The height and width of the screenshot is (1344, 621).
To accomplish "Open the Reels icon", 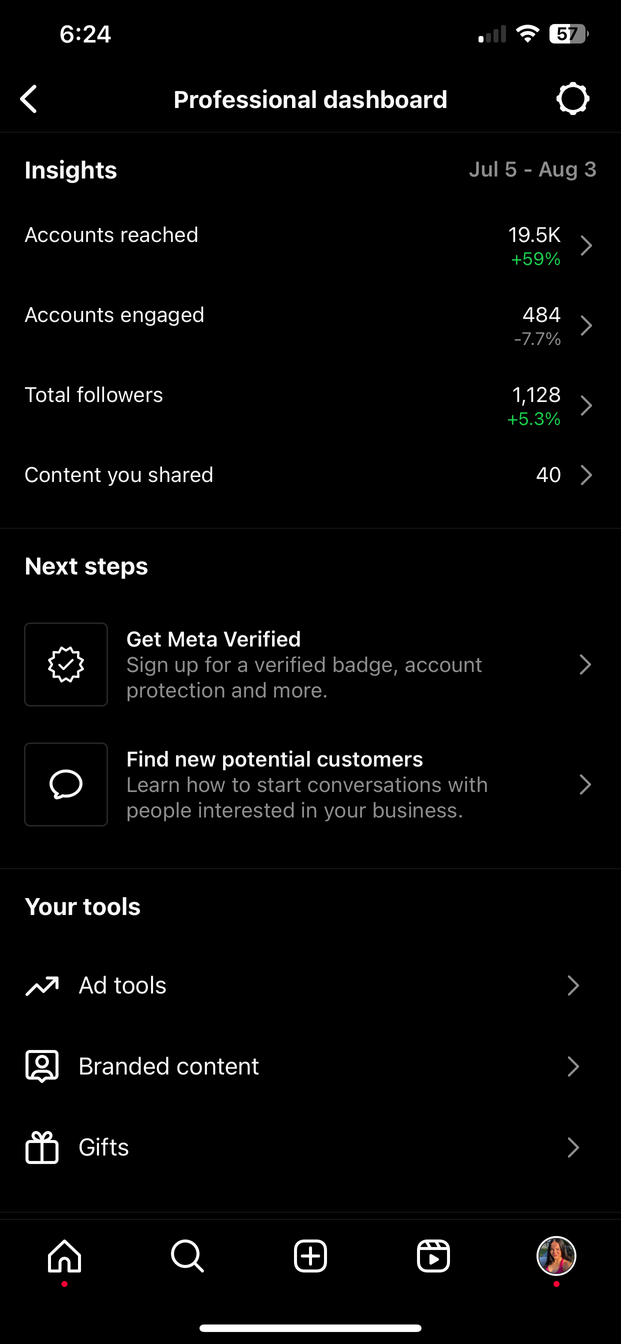I will pos(433,1256).
